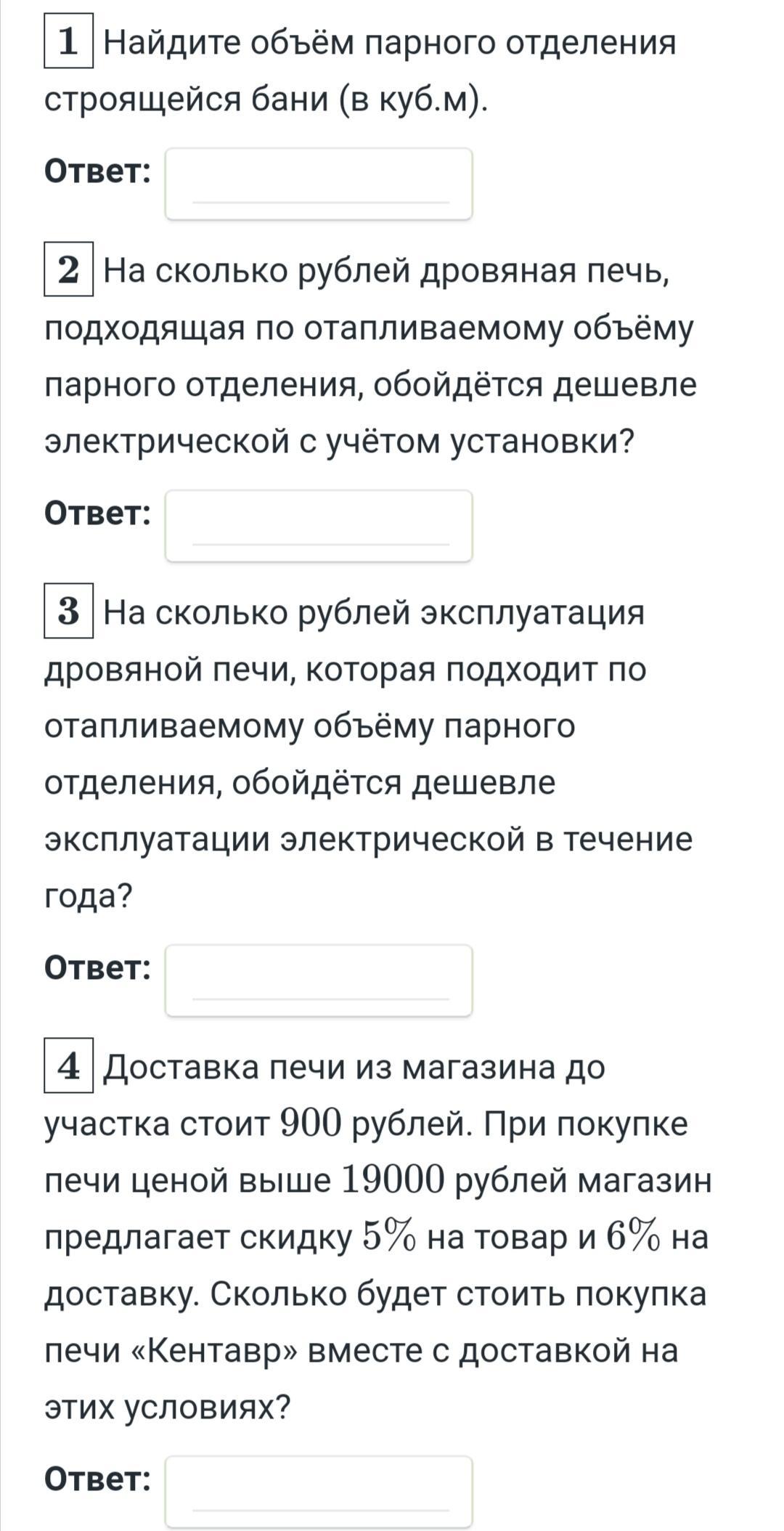This screenshot has height=1531, width=784.
Task: Click the word "года?" in question 3
Action: [x=89, y=896]
